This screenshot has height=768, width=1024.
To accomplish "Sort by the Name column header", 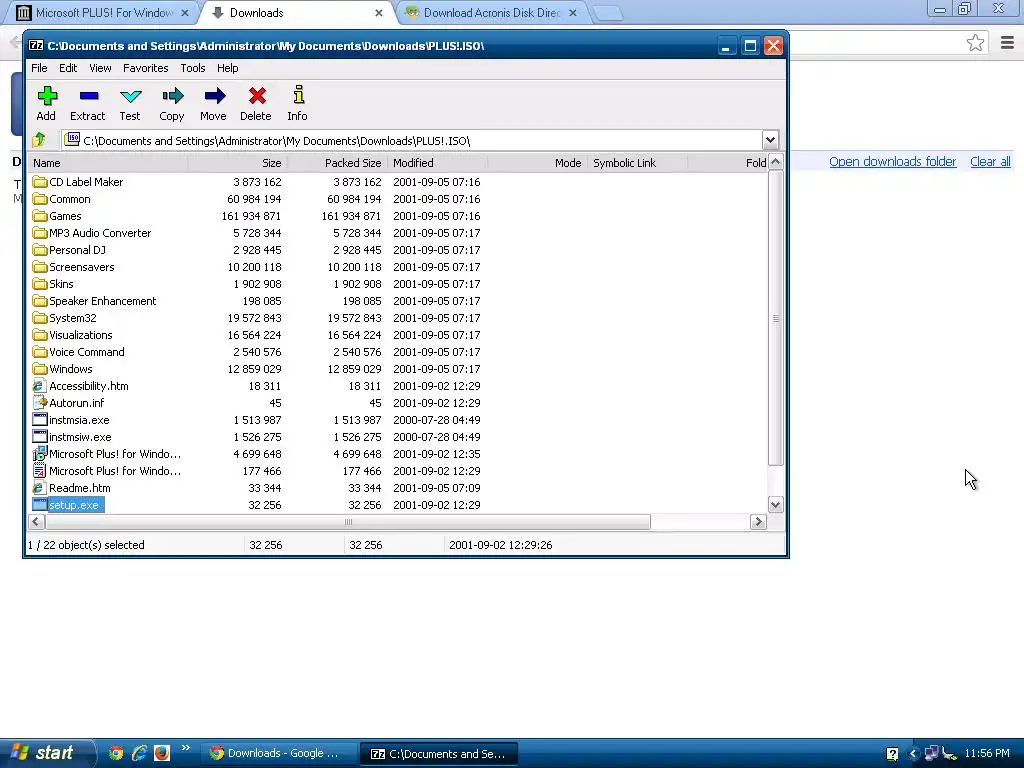I will coord(108,163).
